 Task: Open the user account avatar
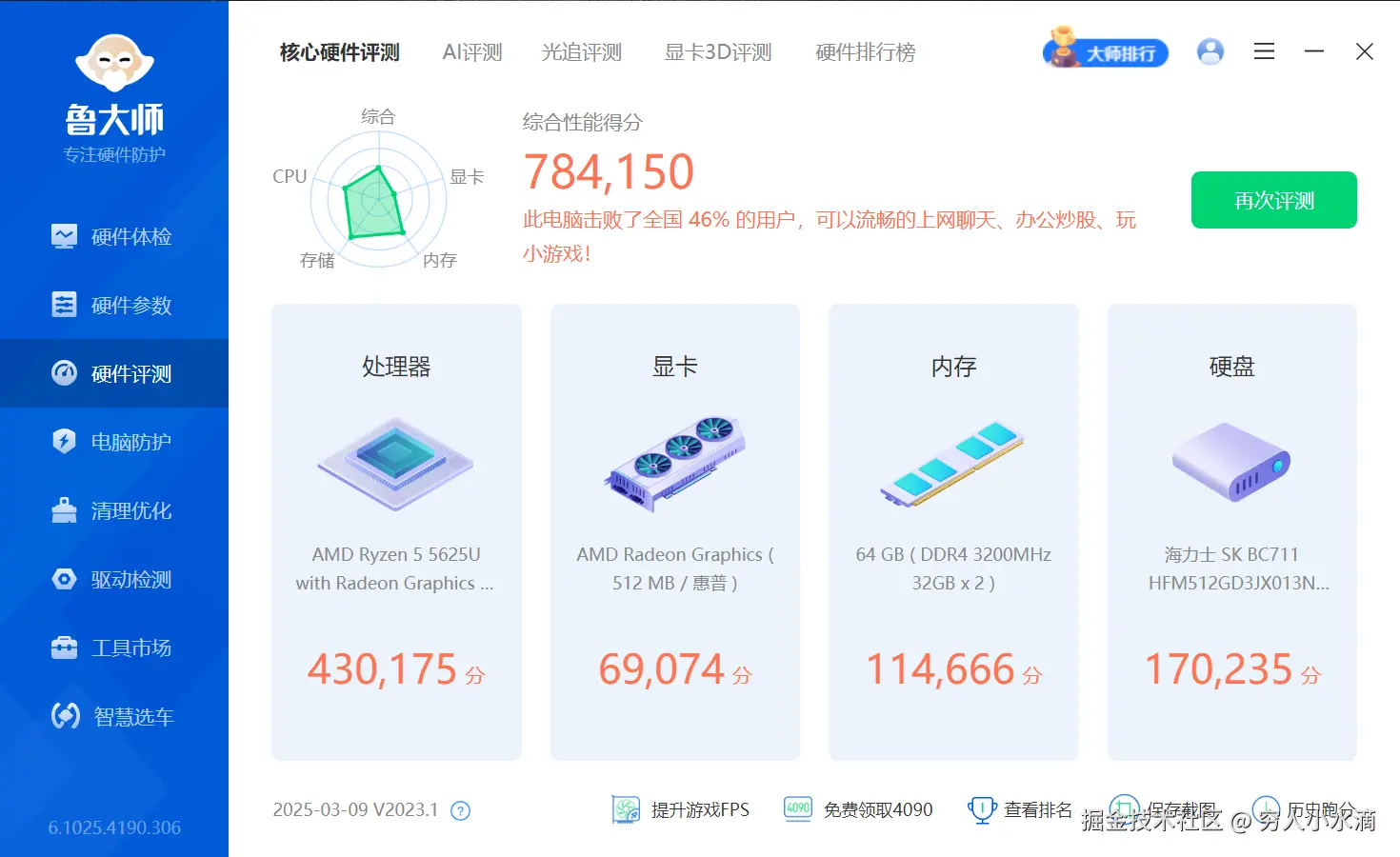pos(1210,51)
